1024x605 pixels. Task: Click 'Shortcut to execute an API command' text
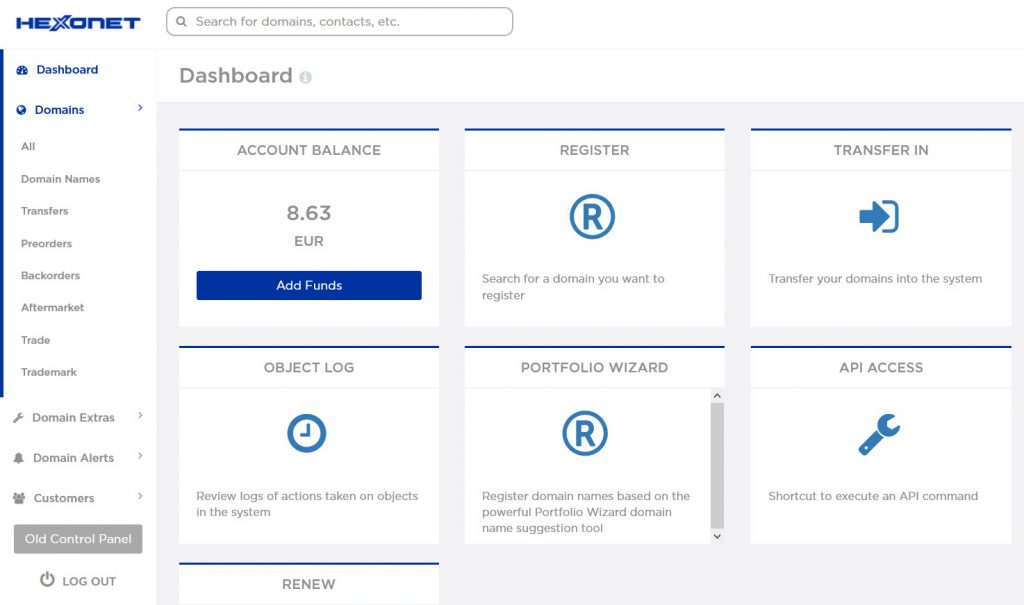coord(873,496)
